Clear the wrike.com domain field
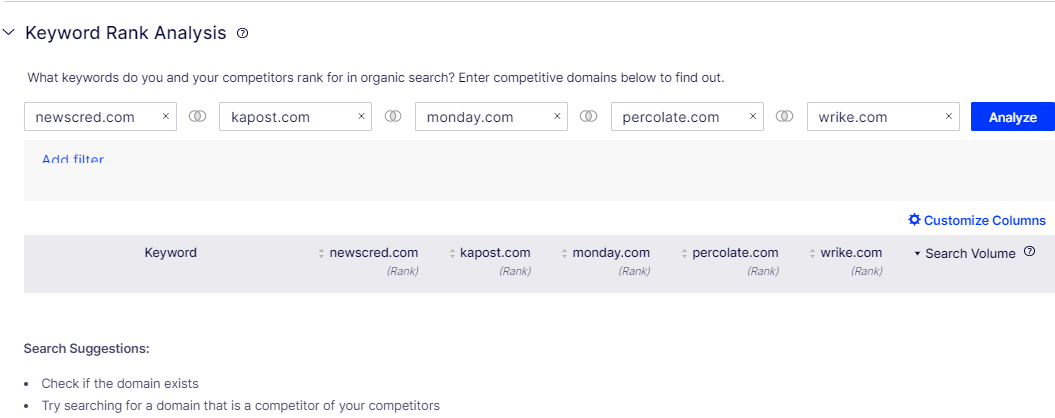 (949, 116)
